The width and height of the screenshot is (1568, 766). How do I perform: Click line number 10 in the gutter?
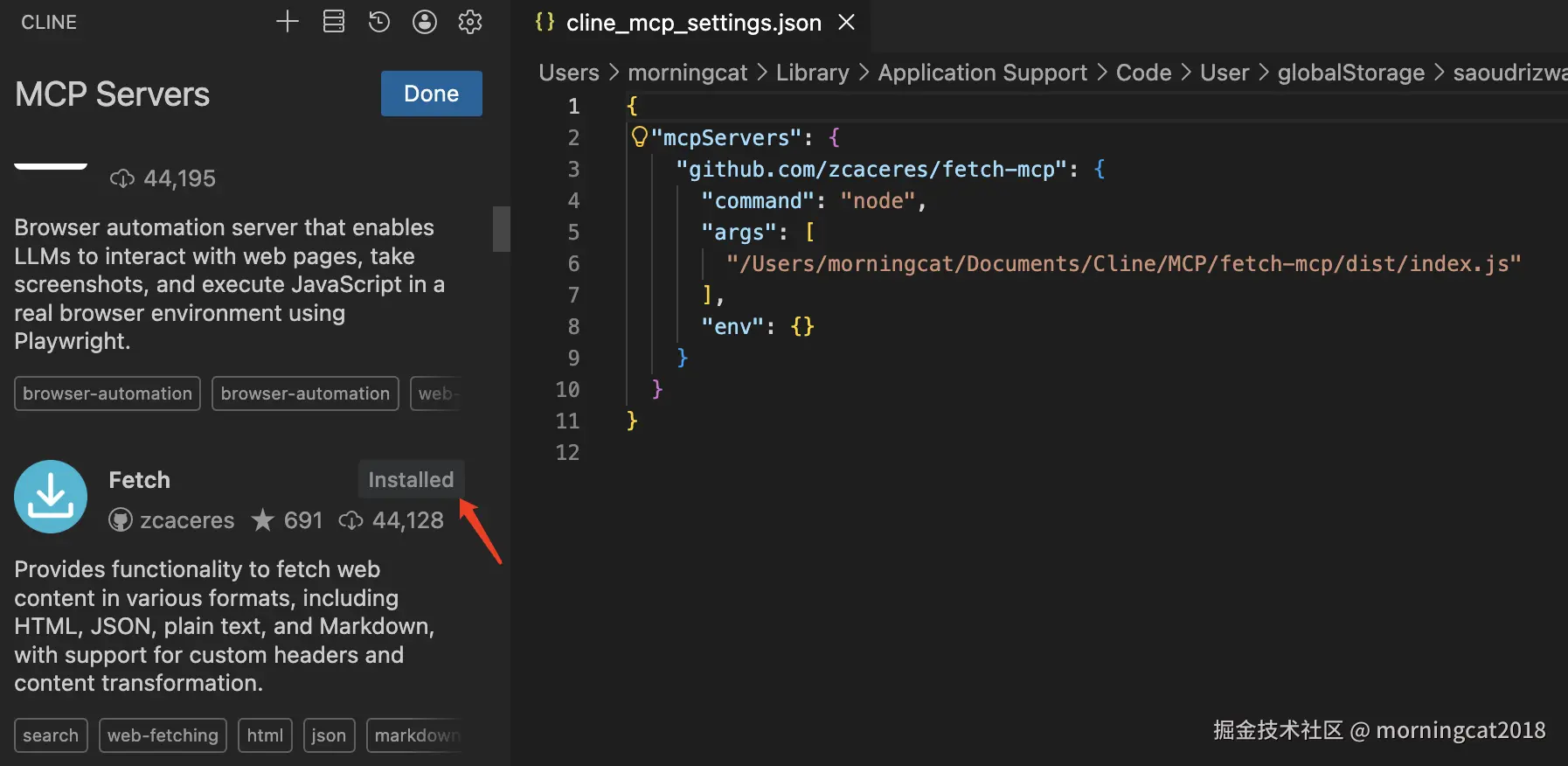(x=567, y=390)
